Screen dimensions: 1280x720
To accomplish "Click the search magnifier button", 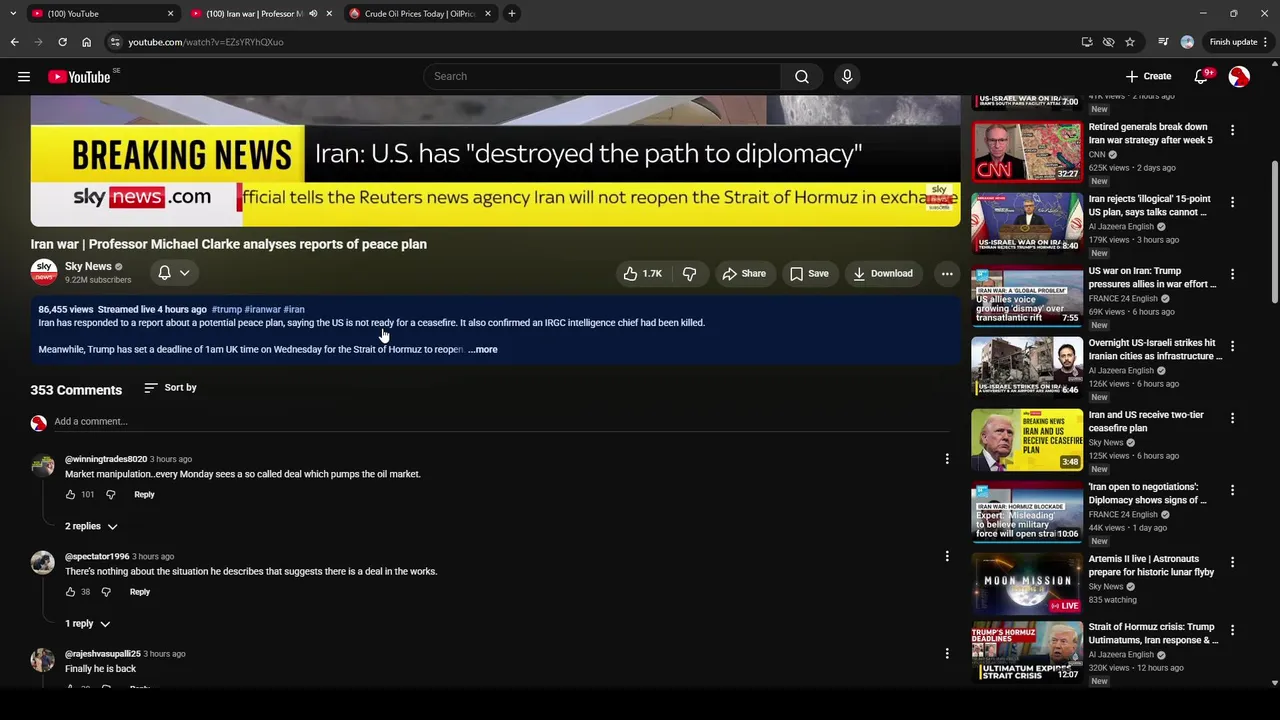I will pos(802,76).
